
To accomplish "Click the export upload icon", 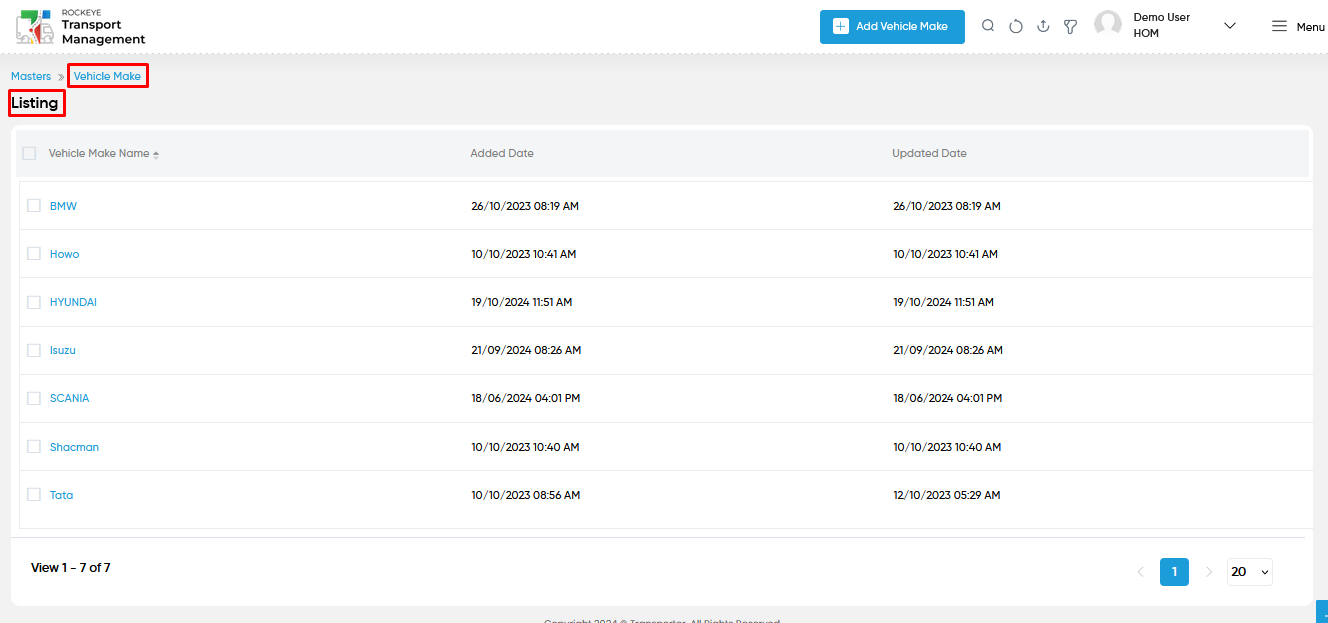I will click(1043, 27).
